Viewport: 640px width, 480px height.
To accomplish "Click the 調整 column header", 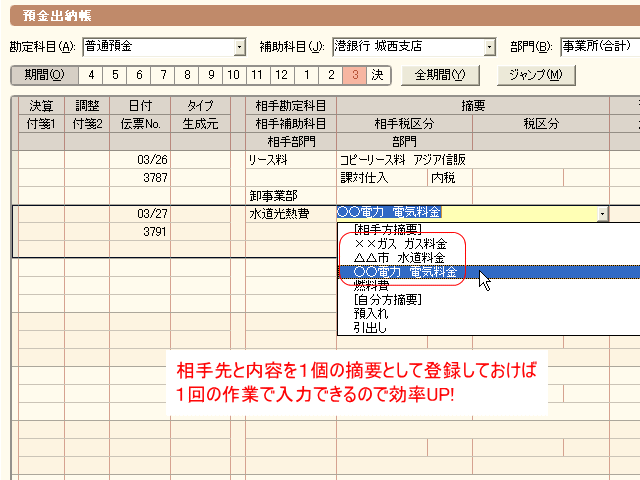I will pos(87,106).
